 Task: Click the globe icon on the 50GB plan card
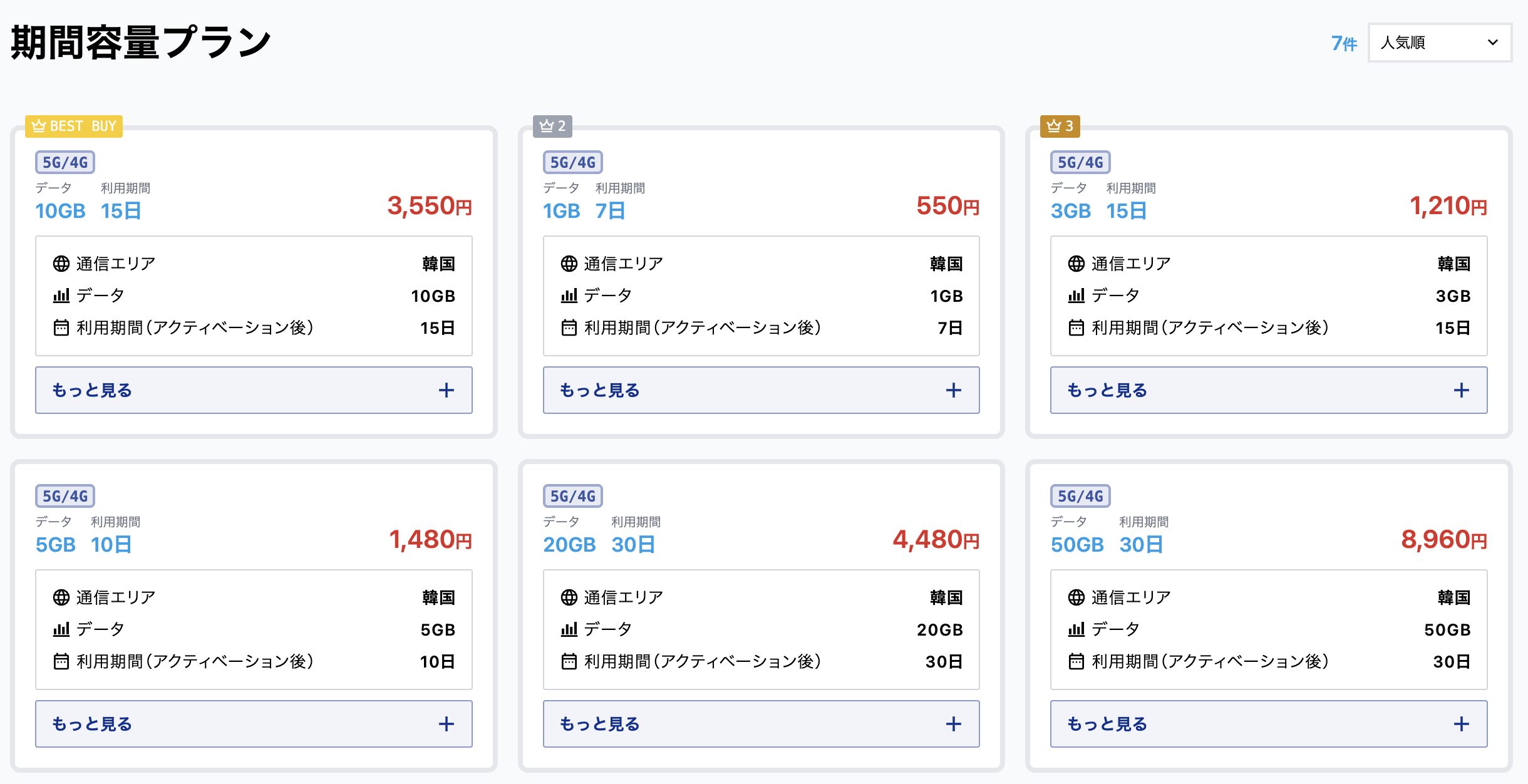coord(1076,597)
